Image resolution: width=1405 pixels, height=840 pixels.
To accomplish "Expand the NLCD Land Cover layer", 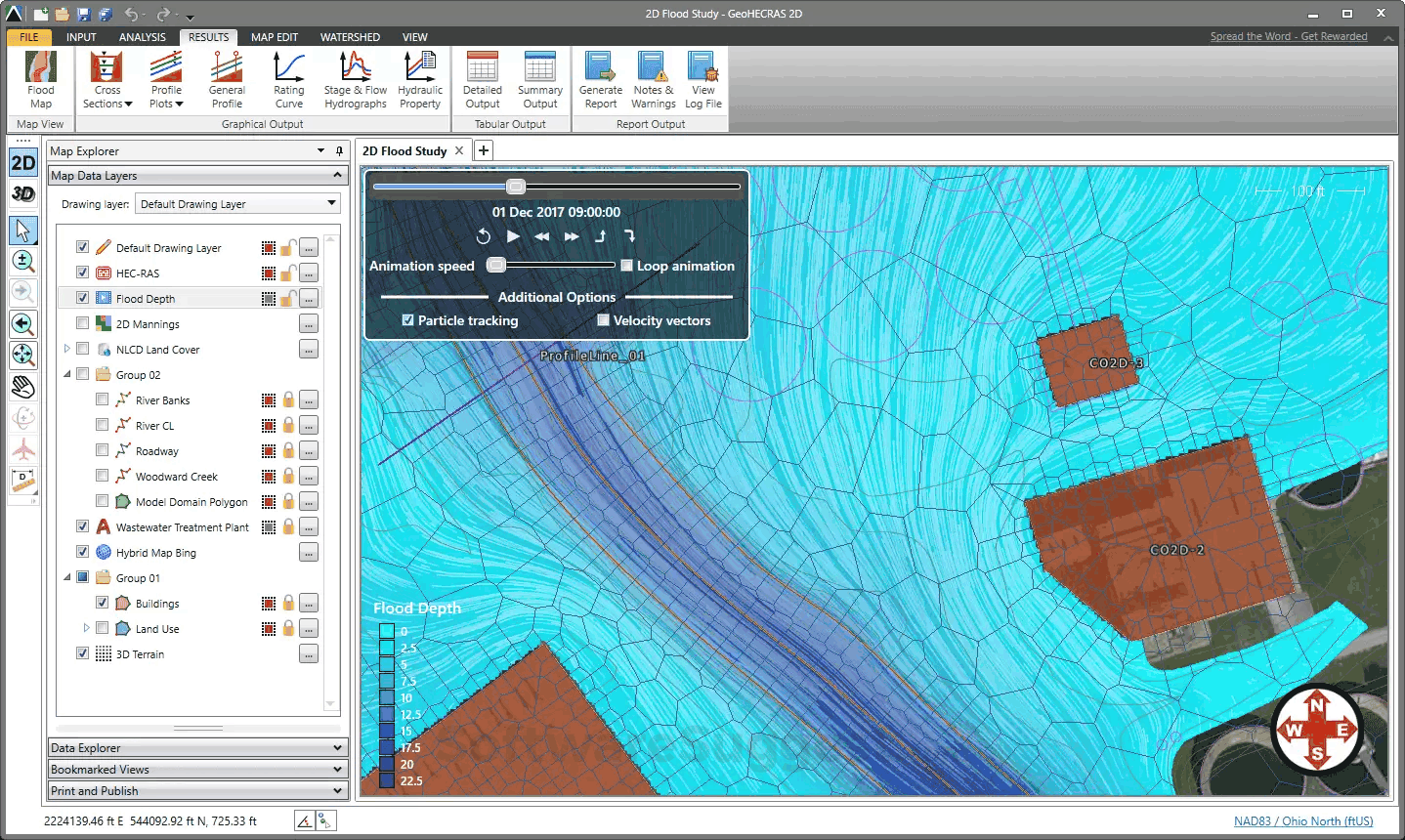I will pyautogui.click(x=66, y=349).
